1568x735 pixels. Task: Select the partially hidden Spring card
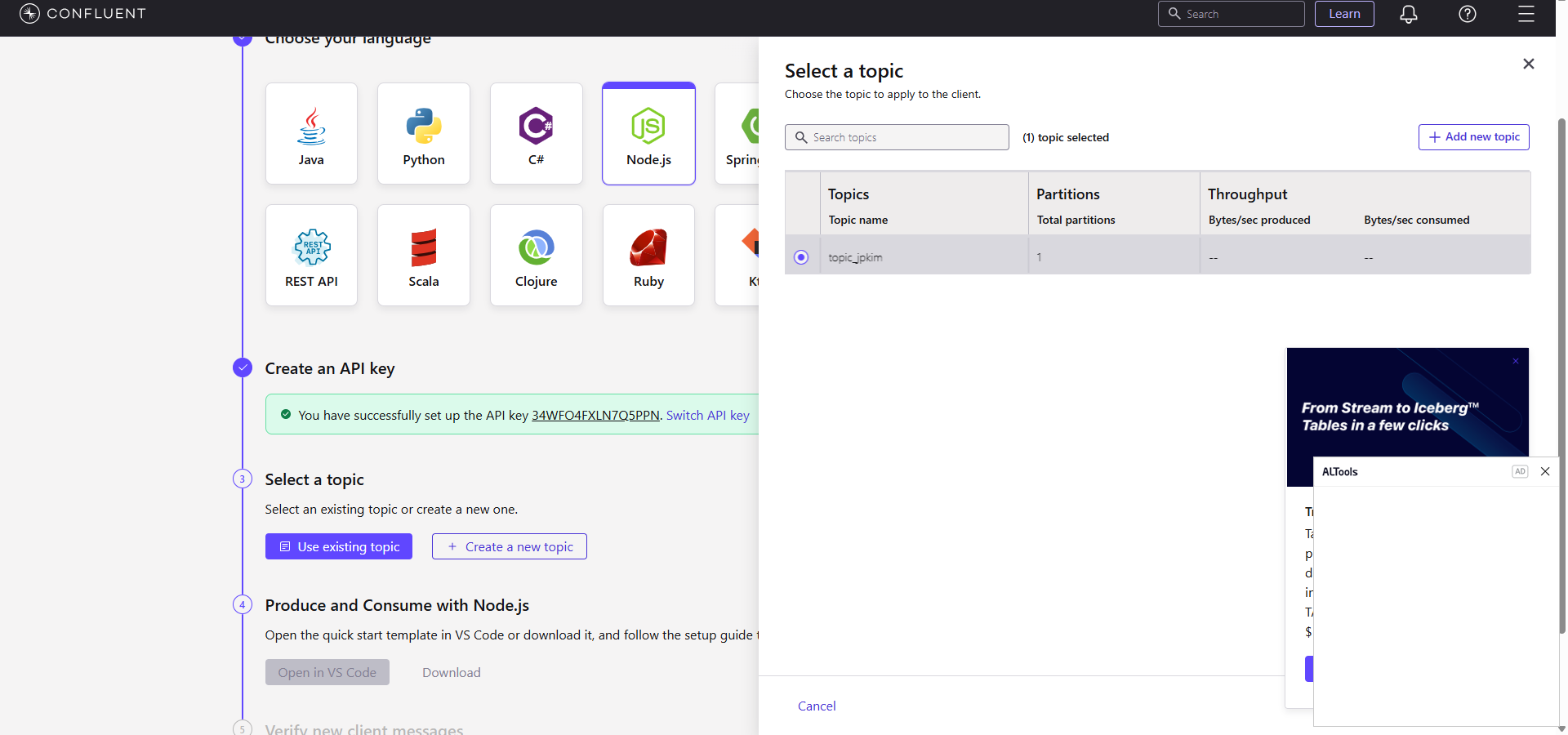tap(737, 133)
